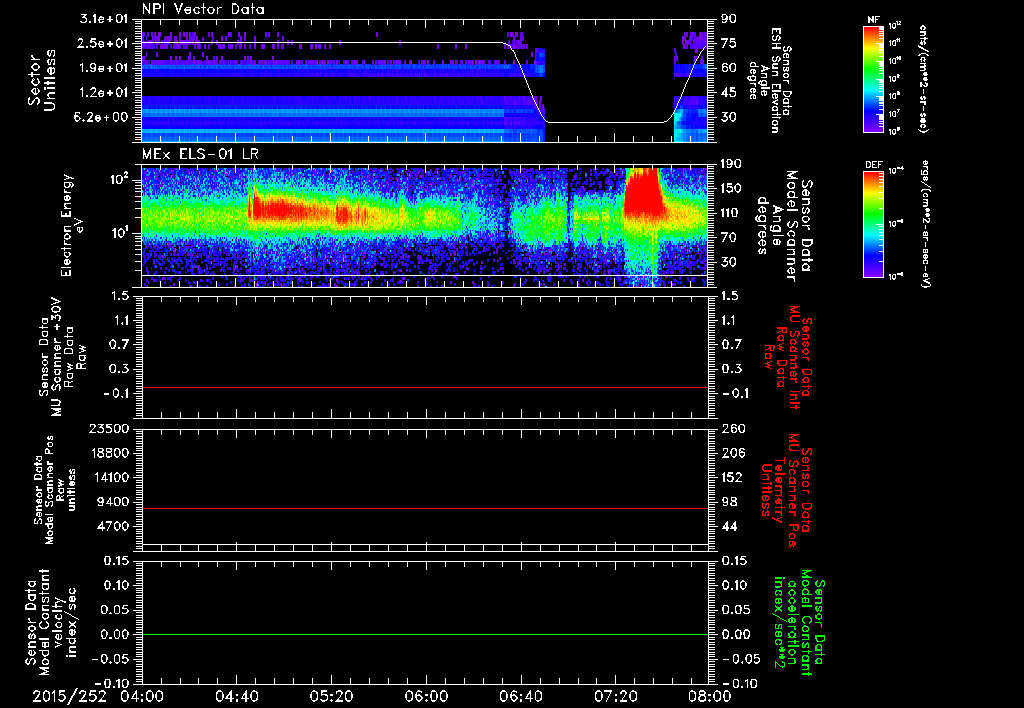The width and height of the screenshot is (1024, 708).
Task: Click the 4700 scanner position tick
Action: tap(114, 526)
